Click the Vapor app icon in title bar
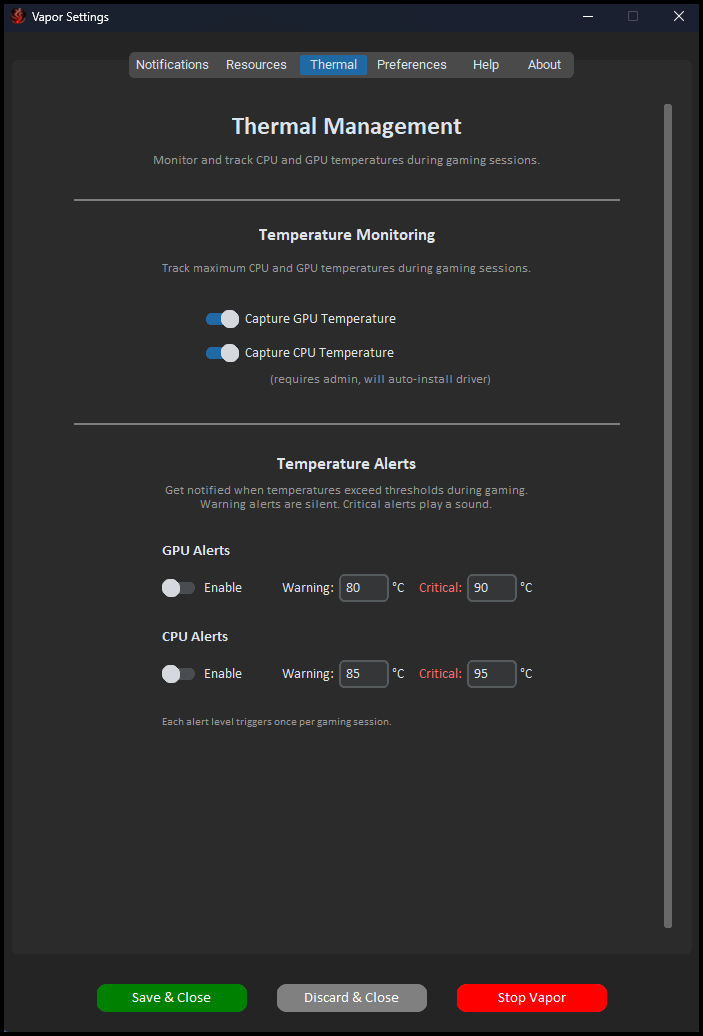 18,17
